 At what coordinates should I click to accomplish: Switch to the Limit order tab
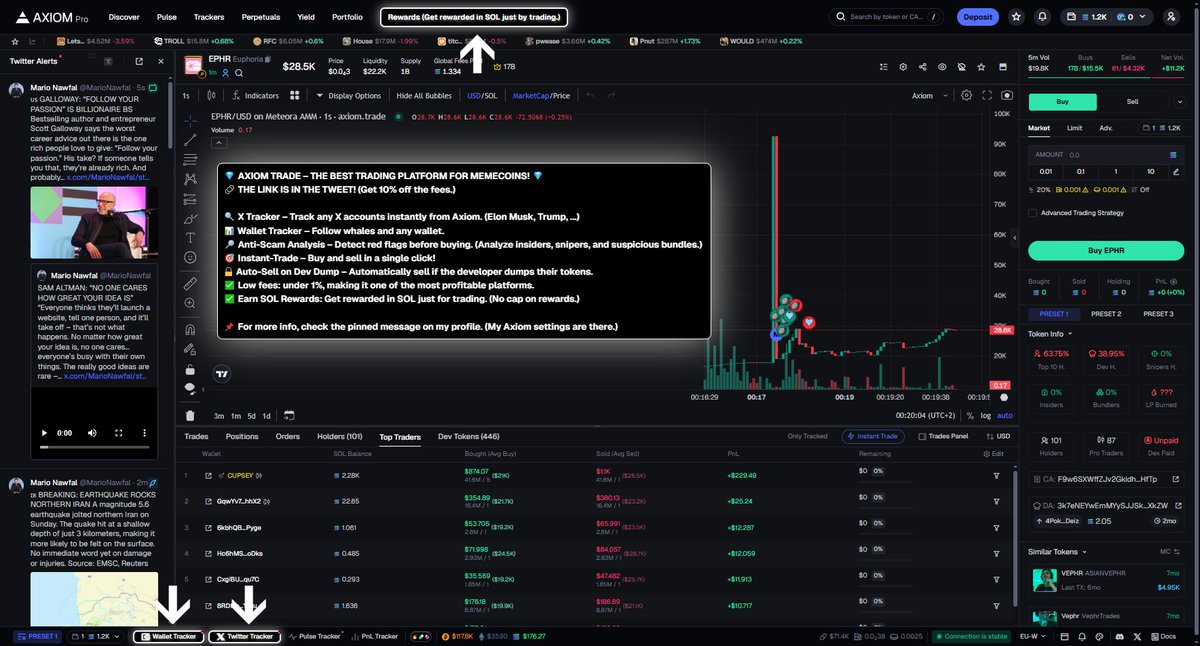(1074, 128)
